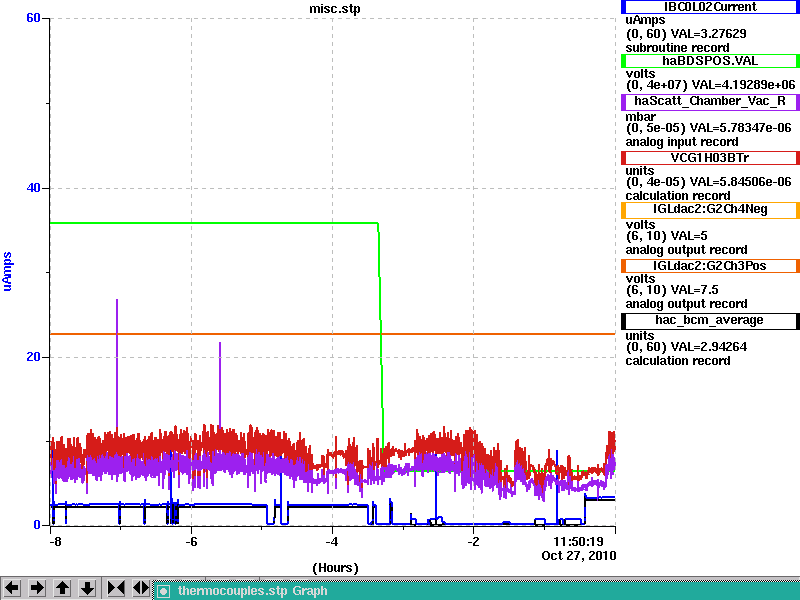800x600 pixels.
Task: Click the VAL=4.19289e+06 value text
Action: point(743,85)
